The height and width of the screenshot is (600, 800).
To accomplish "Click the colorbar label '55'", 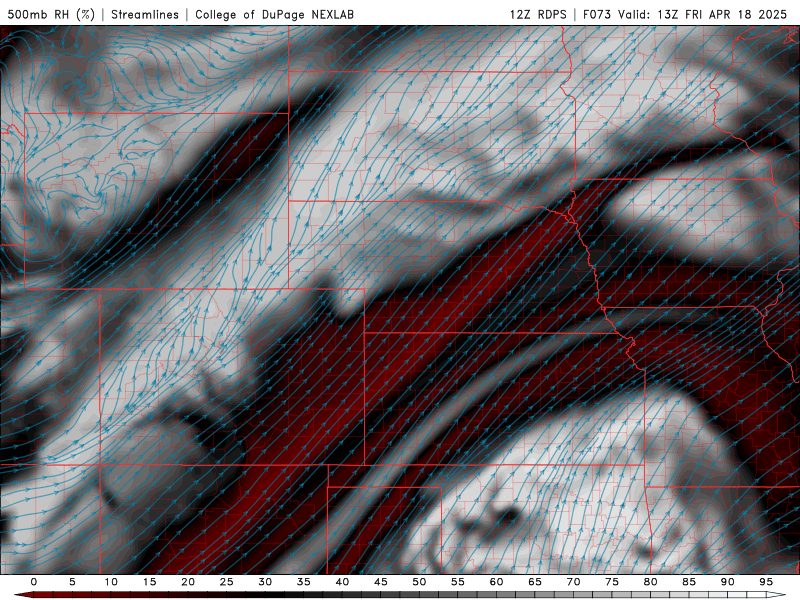I will coord(458,582).
